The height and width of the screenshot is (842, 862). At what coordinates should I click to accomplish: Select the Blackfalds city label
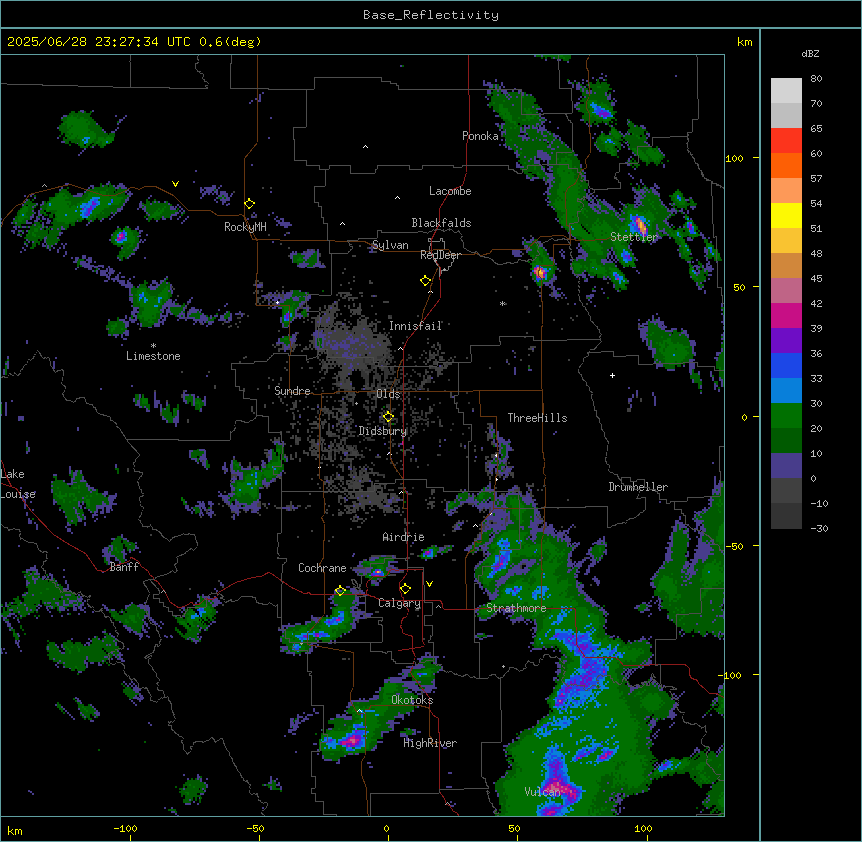tap(441, 223)
